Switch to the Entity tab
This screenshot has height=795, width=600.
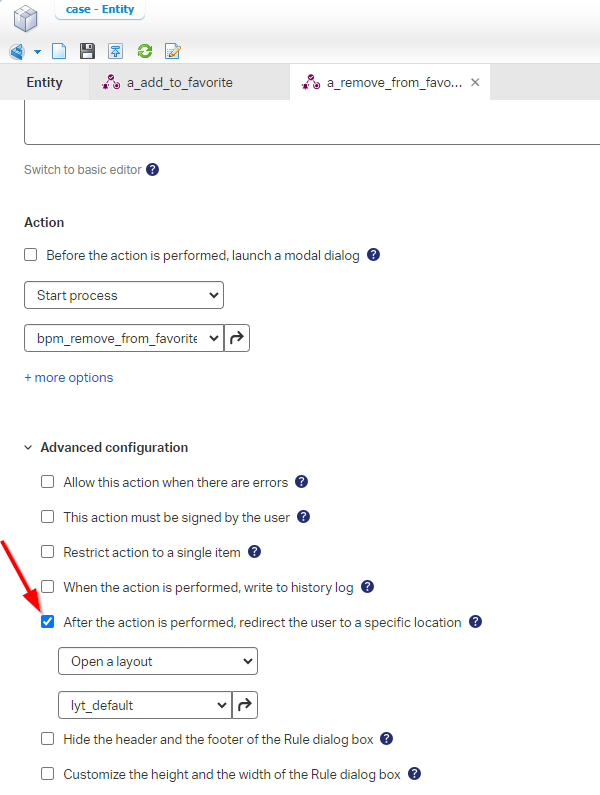tap(44, 83)
